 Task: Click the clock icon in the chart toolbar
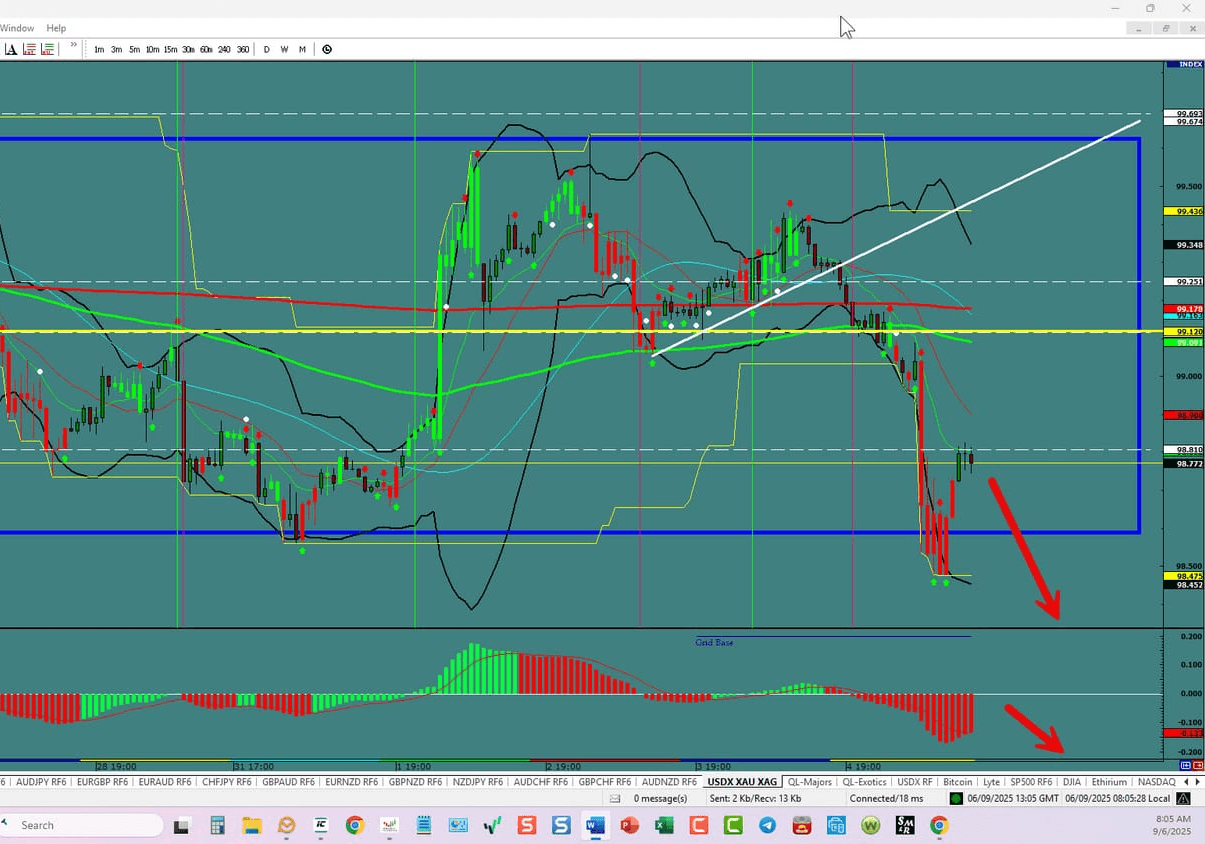[x=327, y=48]
